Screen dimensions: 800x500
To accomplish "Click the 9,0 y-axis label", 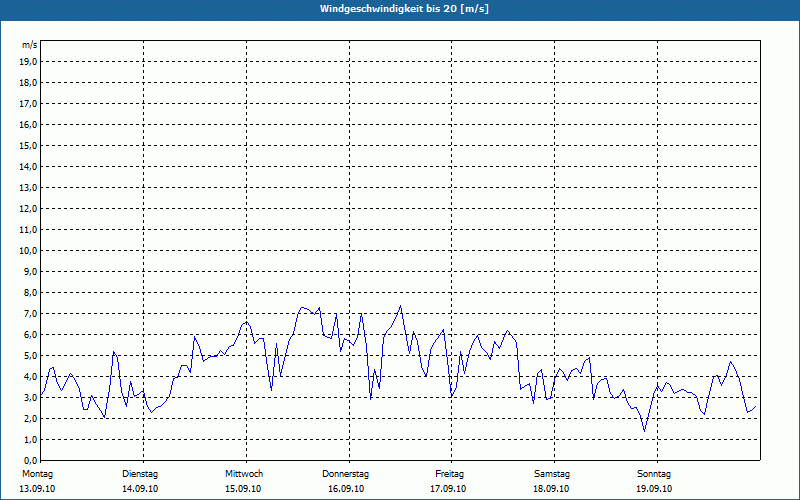I will [30, 271].
